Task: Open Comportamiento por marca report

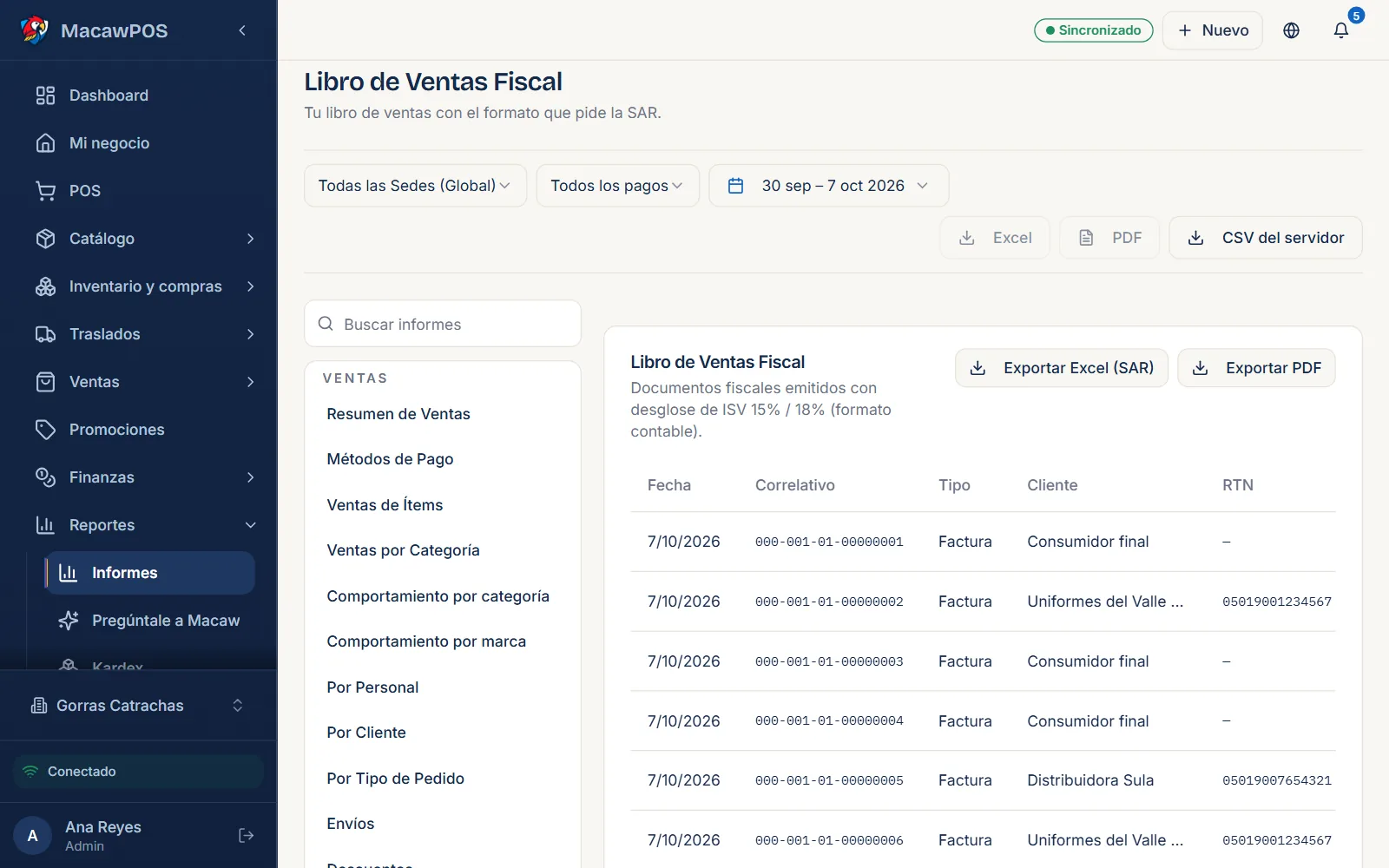Action: 426,641
